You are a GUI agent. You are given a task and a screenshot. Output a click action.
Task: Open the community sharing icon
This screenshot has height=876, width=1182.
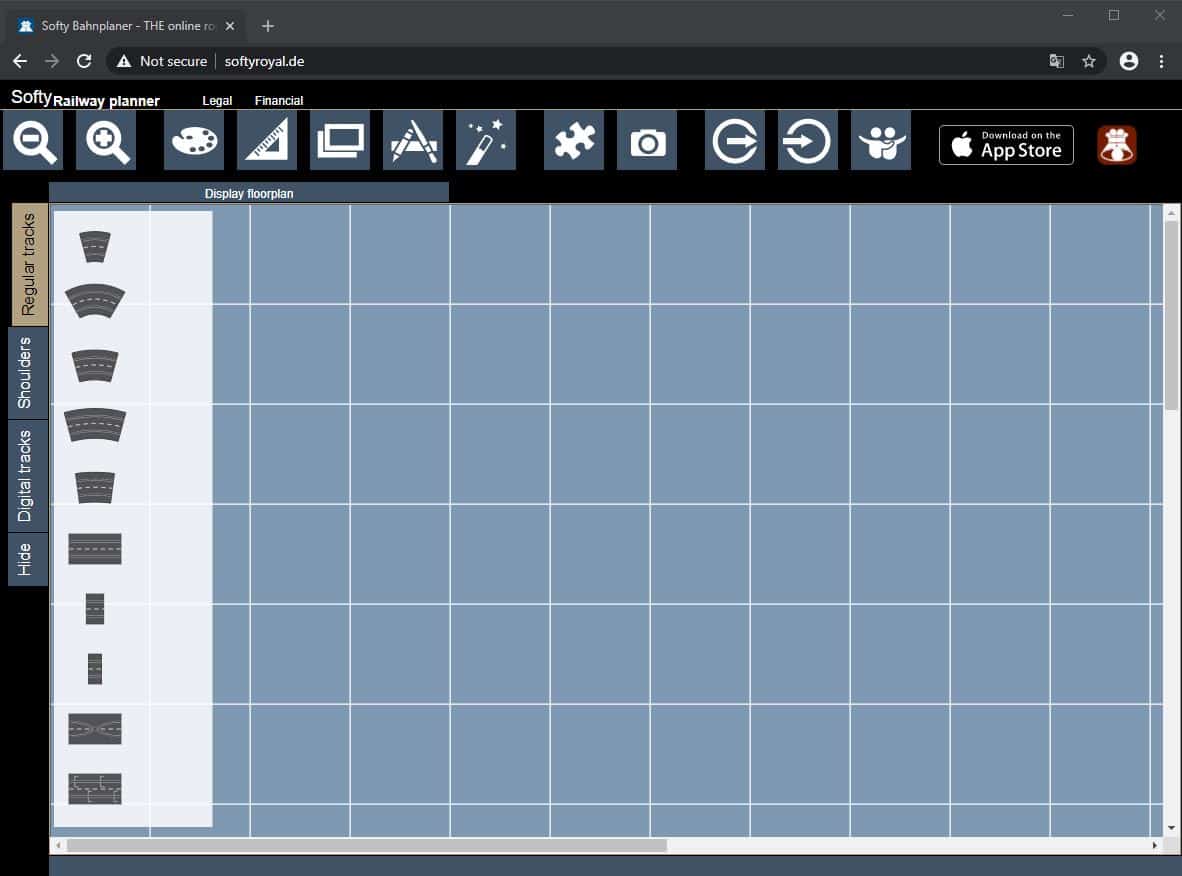pyautogui.click(x=880, y=140)
